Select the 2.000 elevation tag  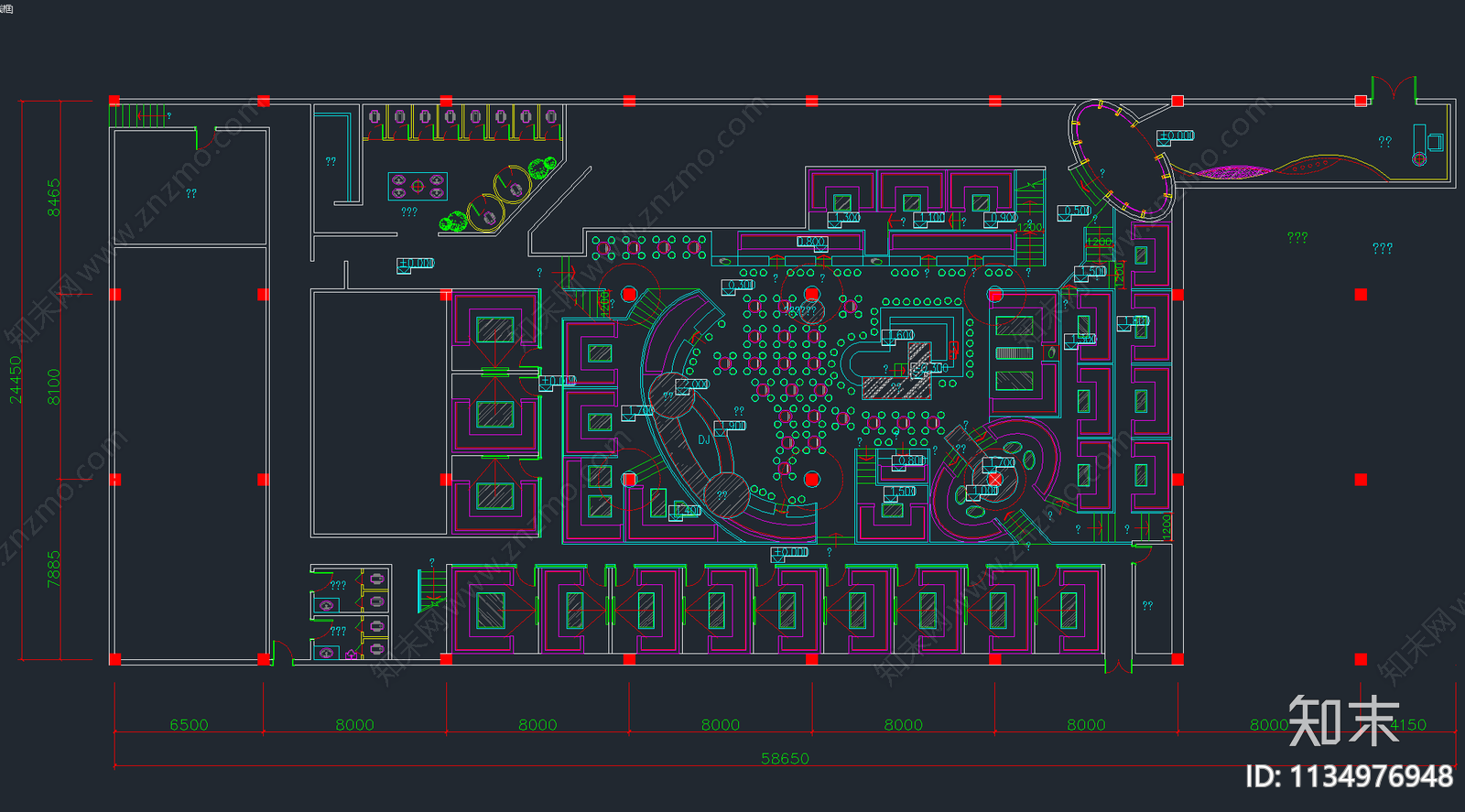pyautogui.click(x=691, y=385)
